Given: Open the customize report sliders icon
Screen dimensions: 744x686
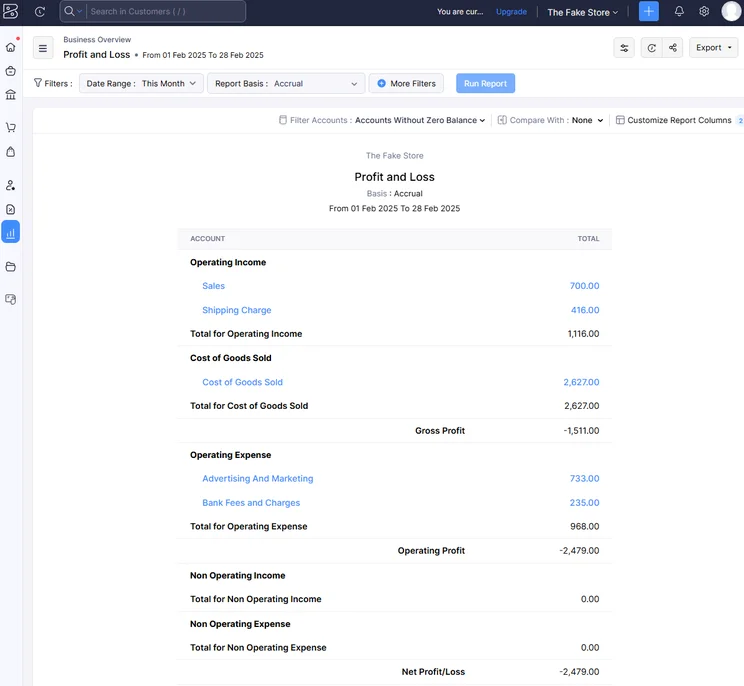Looking at the screenshot, I should pos(624,47).
